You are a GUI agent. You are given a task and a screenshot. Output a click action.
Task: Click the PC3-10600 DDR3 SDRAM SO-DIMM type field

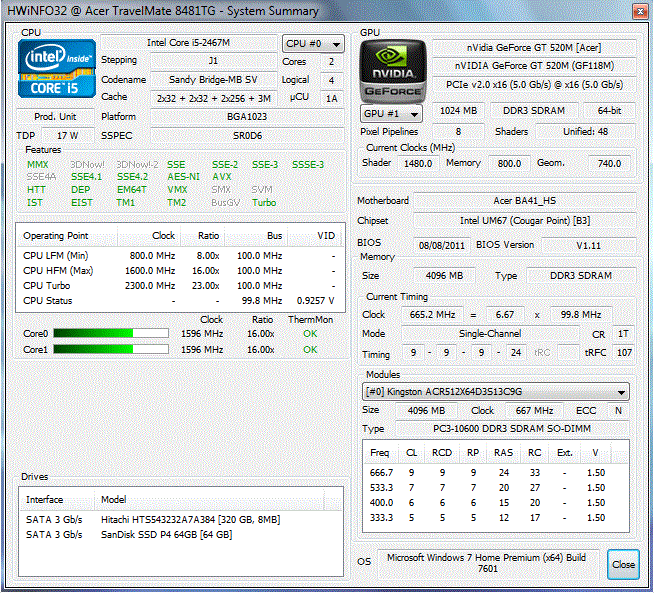point(512,429)
